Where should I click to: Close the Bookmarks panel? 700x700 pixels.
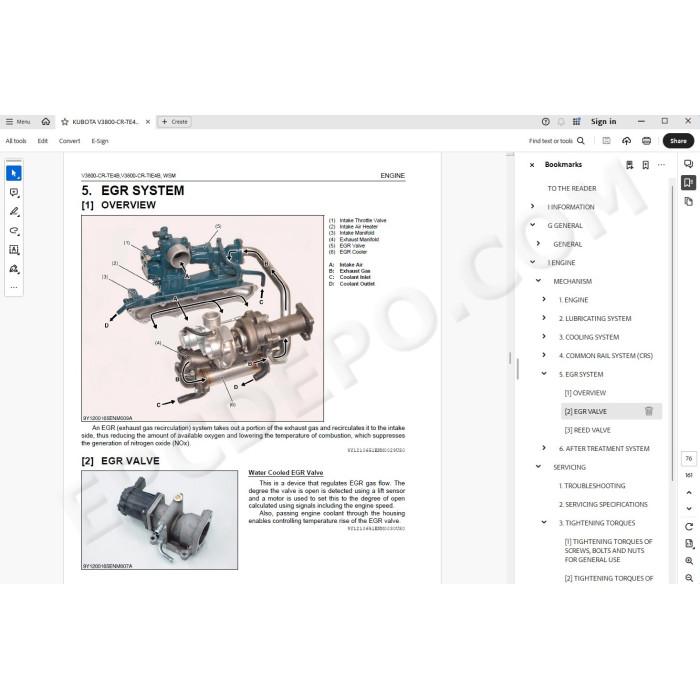click(x=532, y=165)
